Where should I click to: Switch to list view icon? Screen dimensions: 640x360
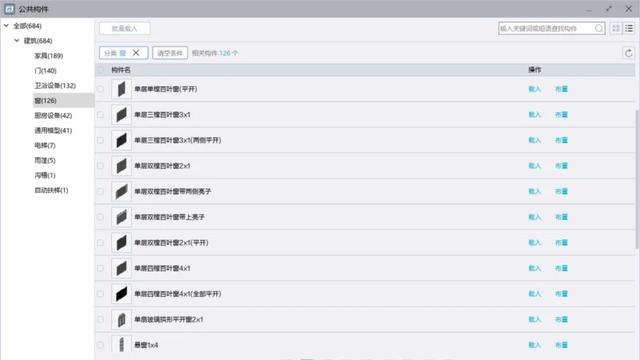pyautogui.click(x=629, y=28)
